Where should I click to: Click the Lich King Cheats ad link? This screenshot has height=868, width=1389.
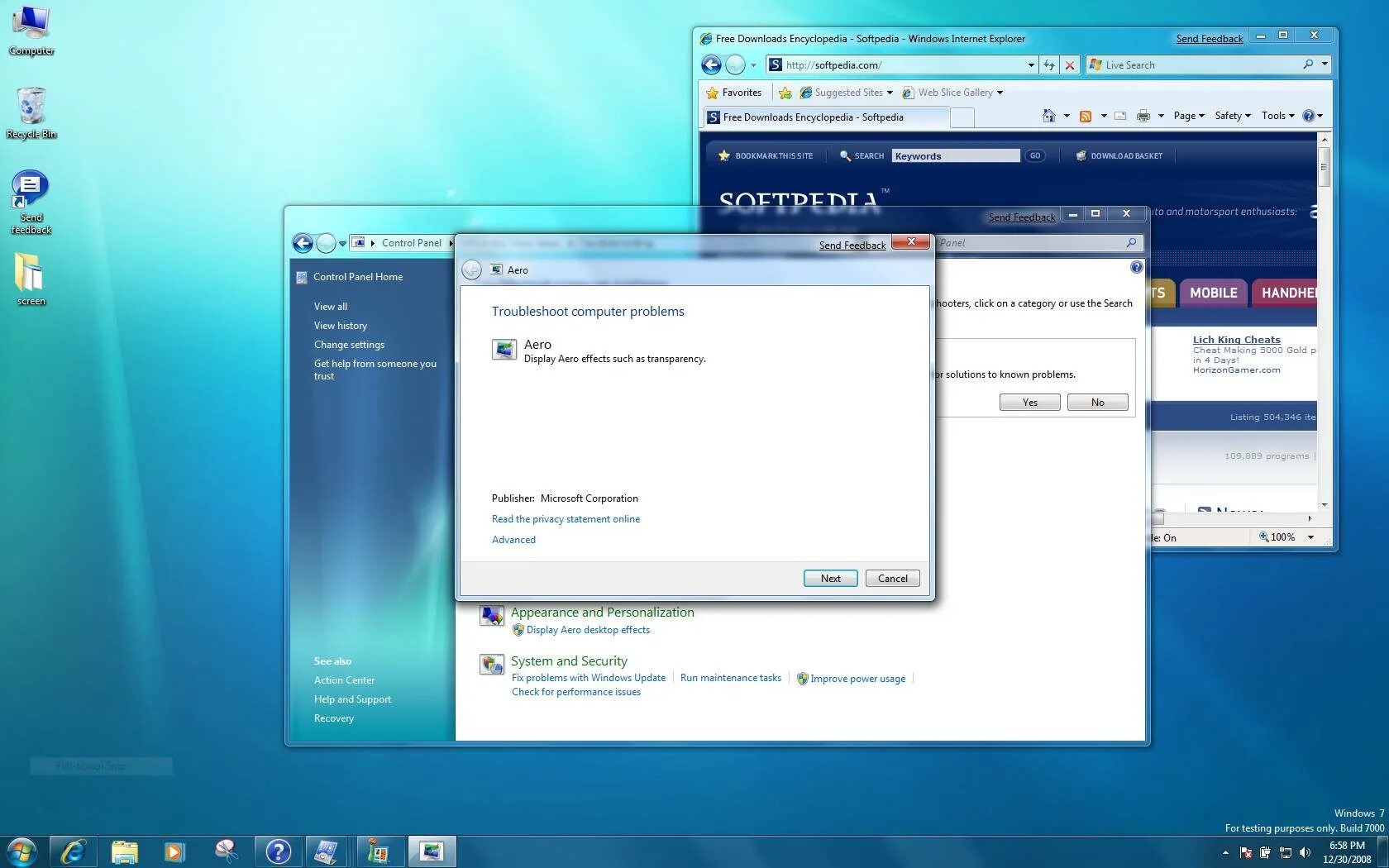1237,340
